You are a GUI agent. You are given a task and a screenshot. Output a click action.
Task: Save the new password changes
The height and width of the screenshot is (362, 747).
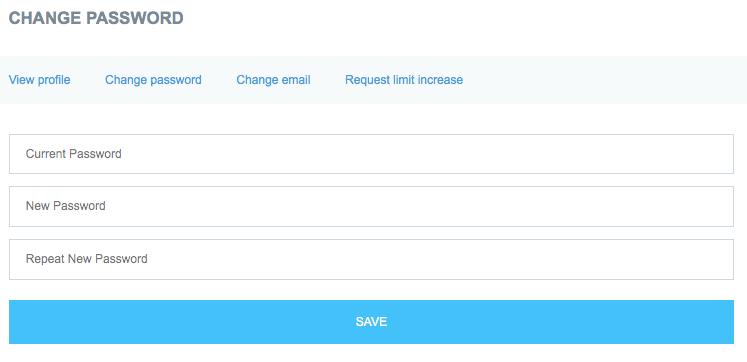tap(371, 322)
